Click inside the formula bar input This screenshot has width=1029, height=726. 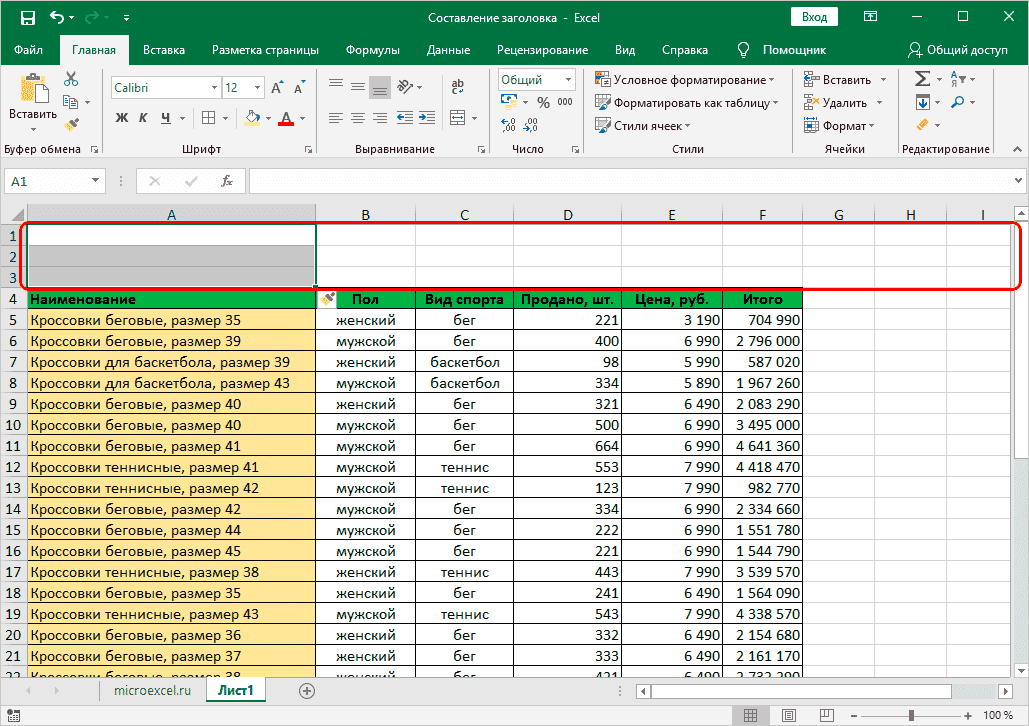point(630,181)
